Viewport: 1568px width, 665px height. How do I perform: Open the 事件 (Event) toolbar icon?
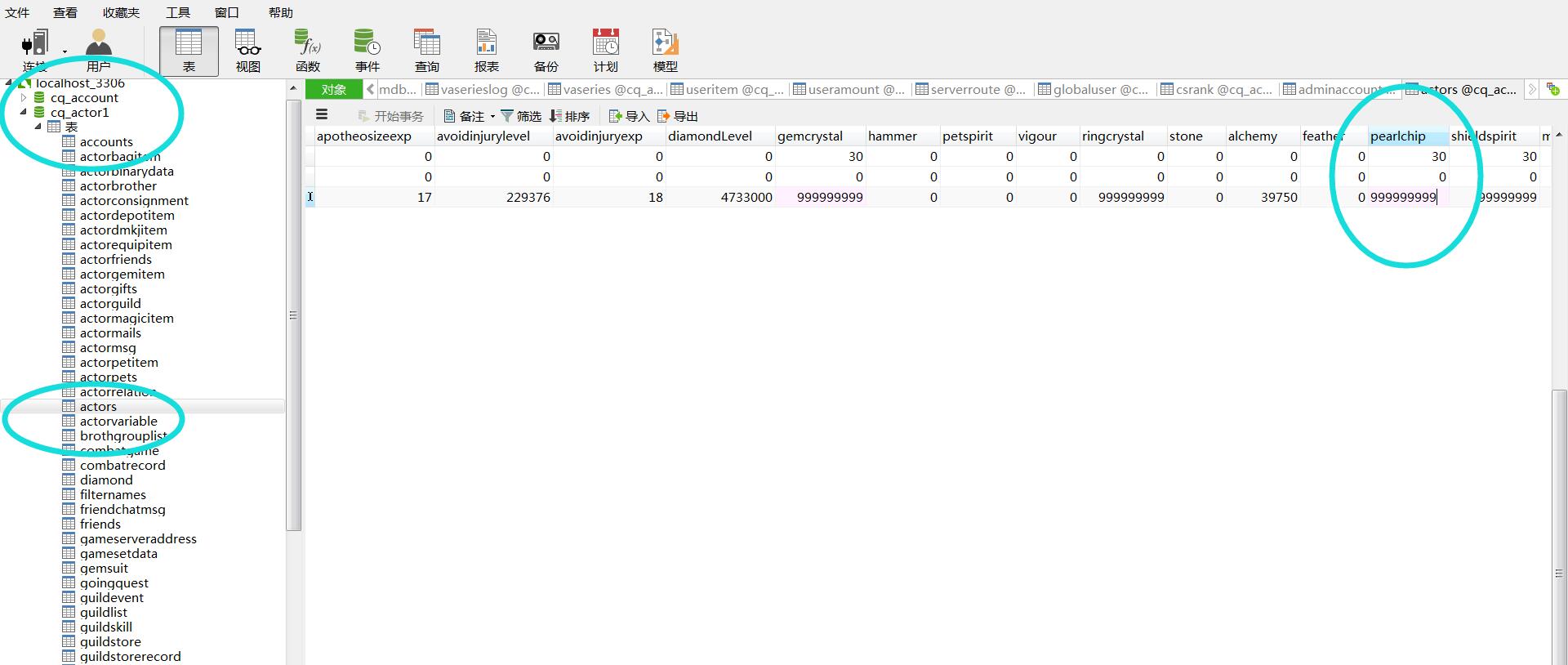[x=367, y=50]
